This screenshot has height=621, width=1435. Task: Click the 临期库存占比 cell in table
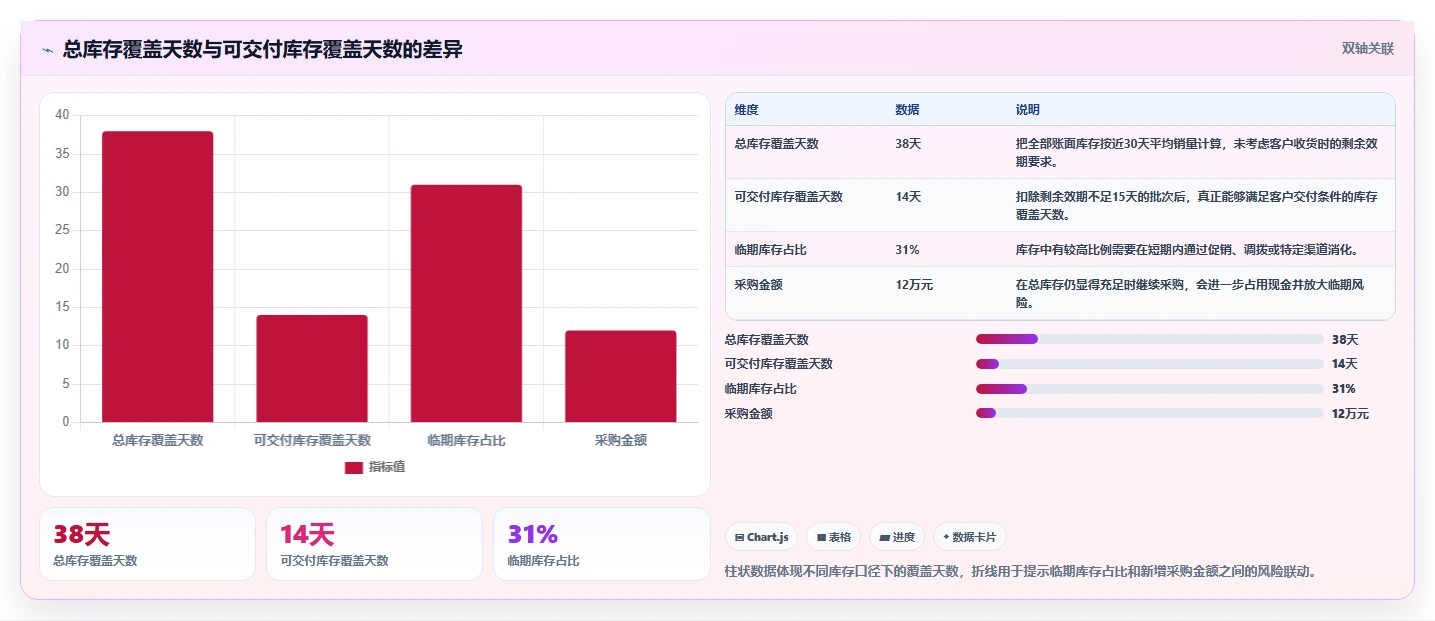[770, 250]
